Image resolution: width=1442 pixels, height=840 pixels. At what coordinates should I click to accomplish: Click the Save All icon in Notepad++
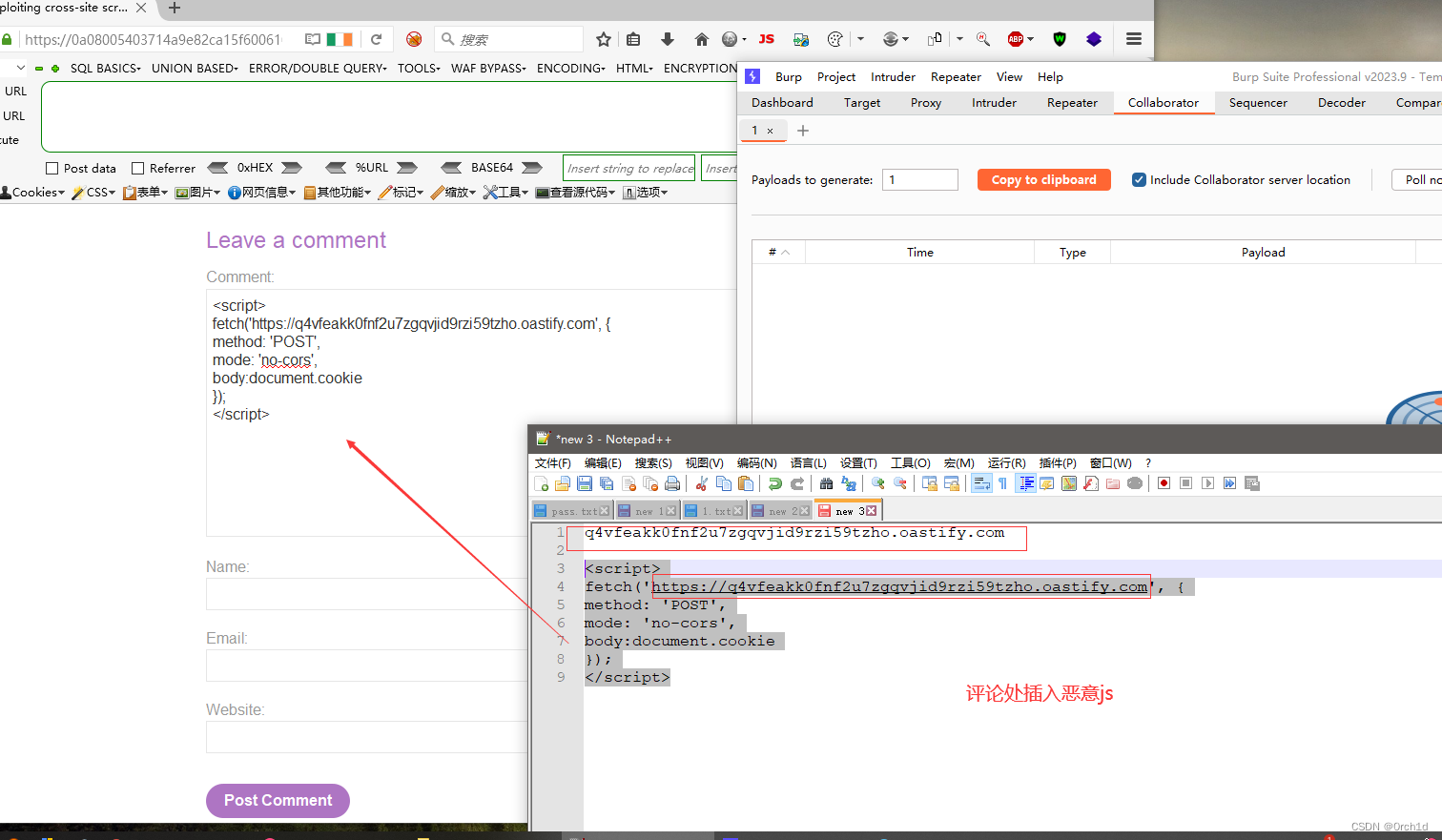click(607, 483)
